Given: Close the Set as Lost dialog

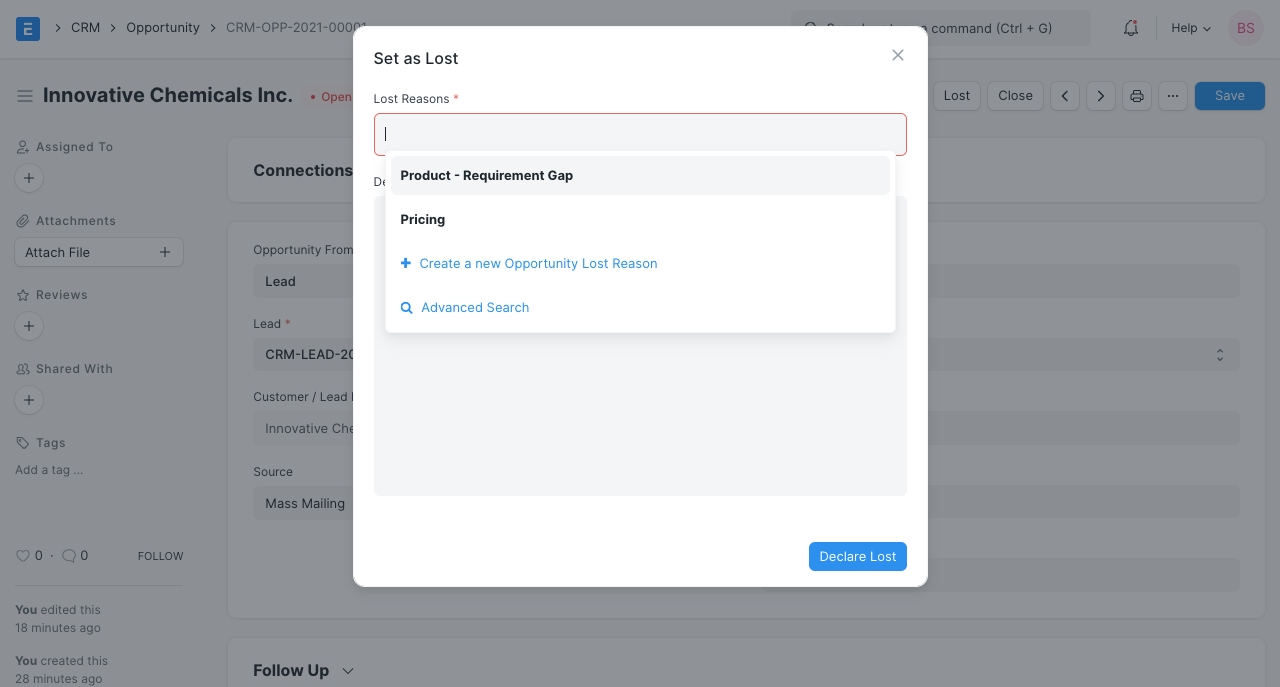Looking at the screenshot, I should [x=898, y=56].
